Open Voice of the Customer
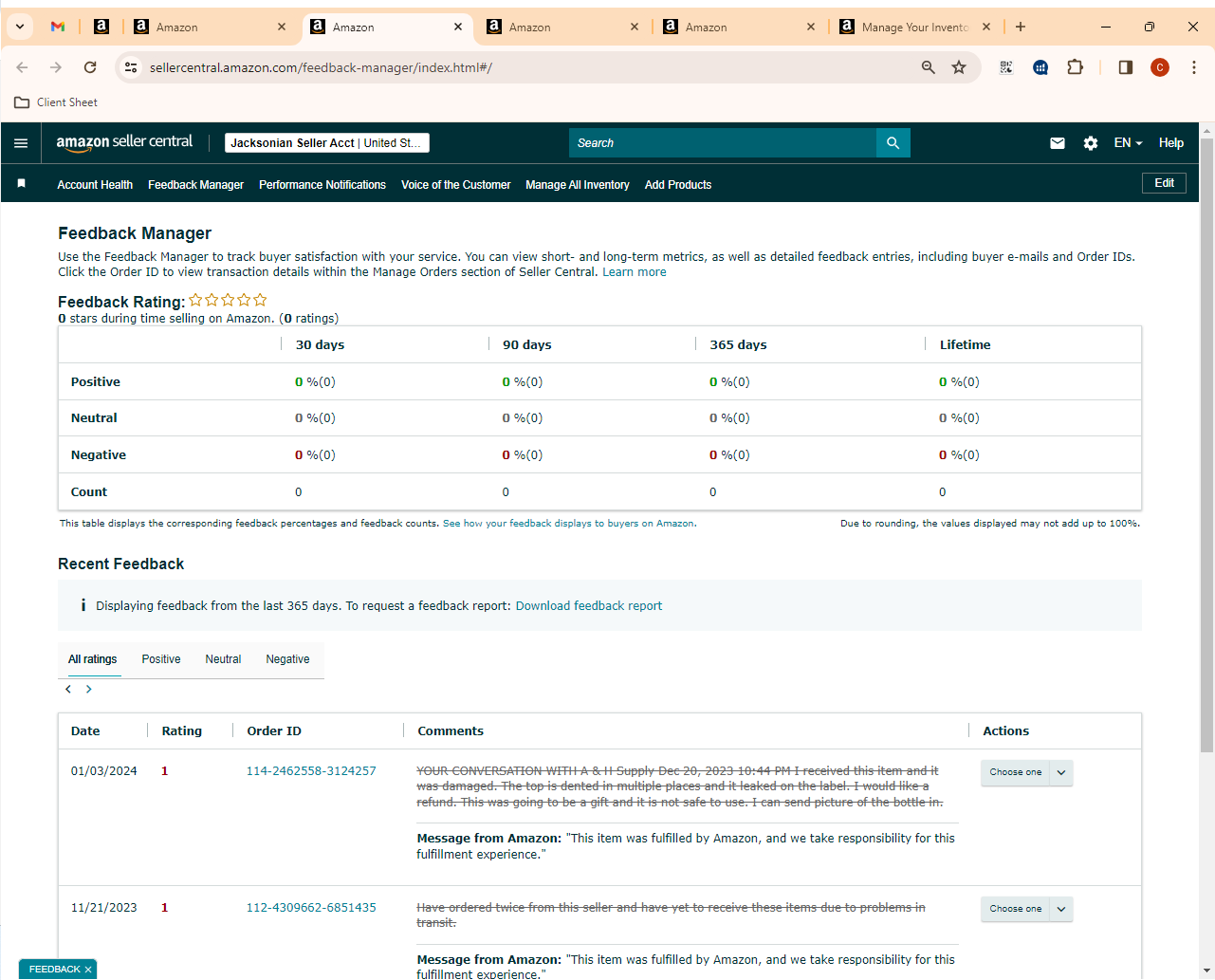Image resolution: width=1215 pixels, height=980 pixels. 455,185
